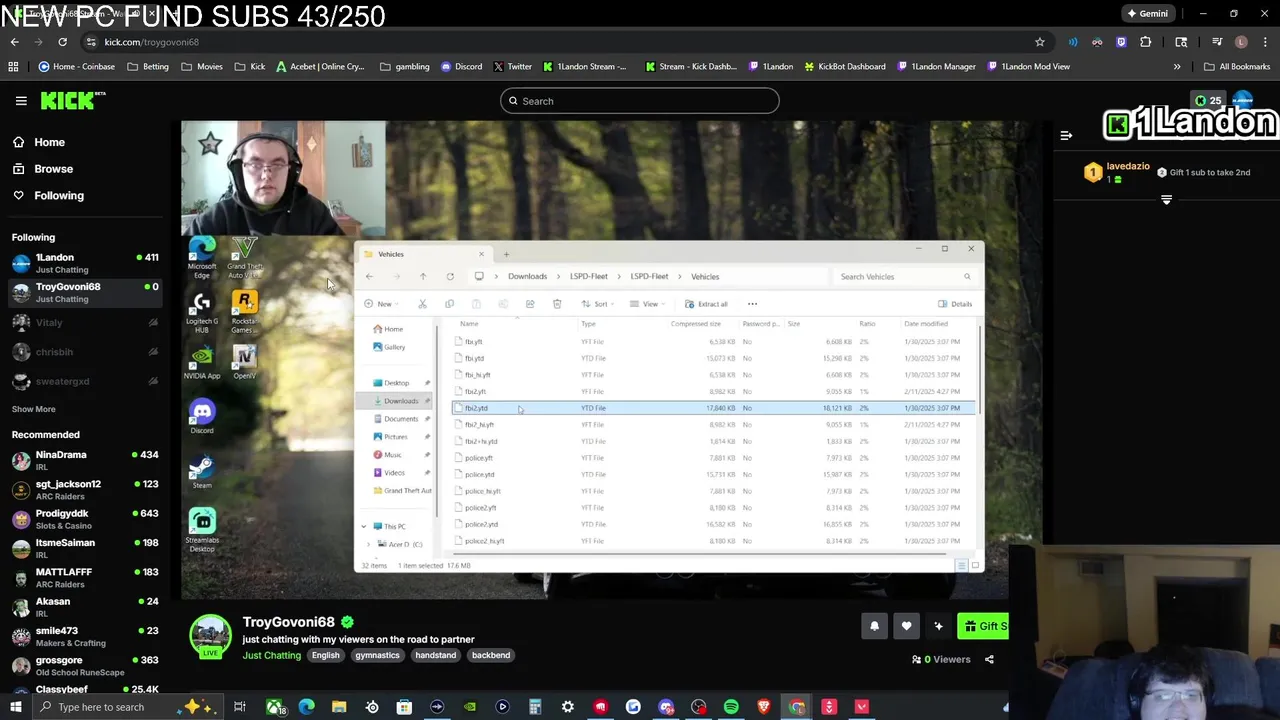Open 1Landon followed channel
Screen dimensions: 1280x720
(85, 263)
